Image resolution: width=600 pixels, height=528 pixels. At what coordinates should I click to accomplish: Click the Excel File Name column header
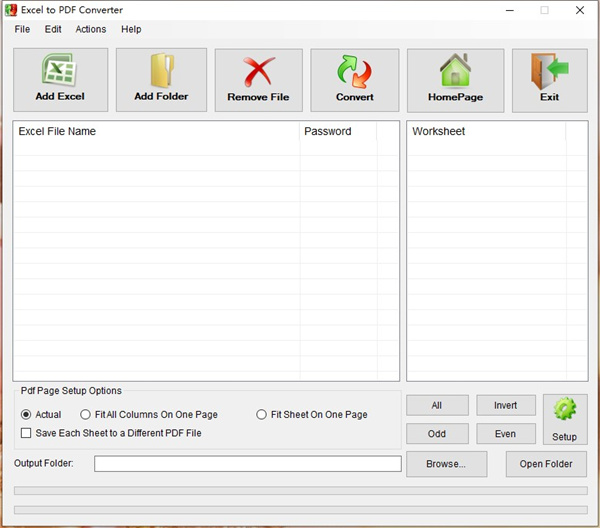[157, 131]
